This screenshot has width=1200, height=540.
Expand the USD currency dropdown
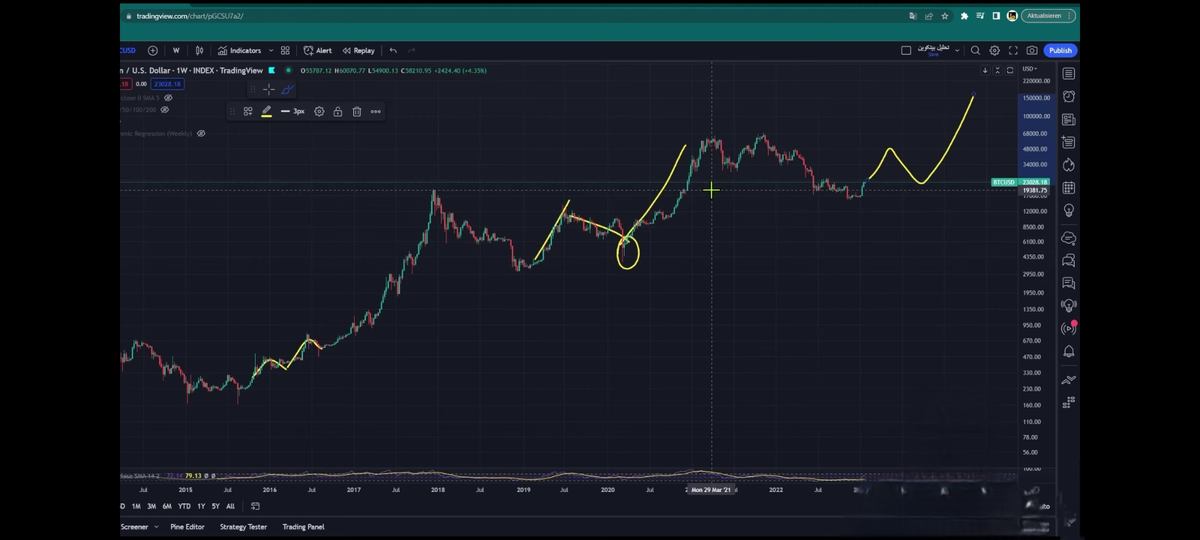[x=1029, y=69]
